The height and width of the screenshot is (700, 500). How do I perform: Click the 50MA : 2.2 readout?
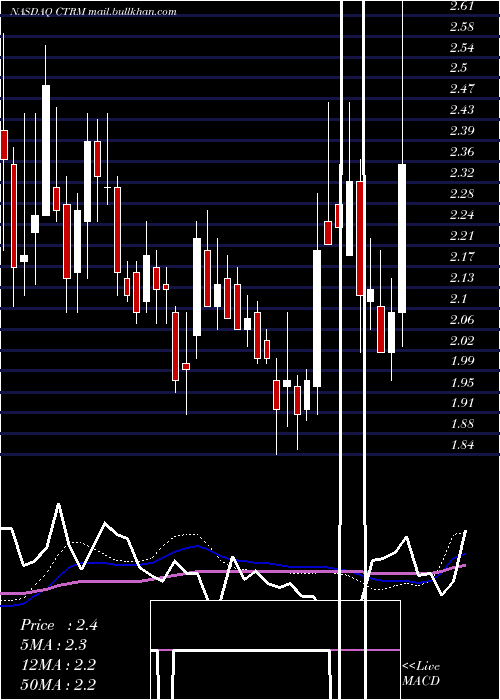58,684
